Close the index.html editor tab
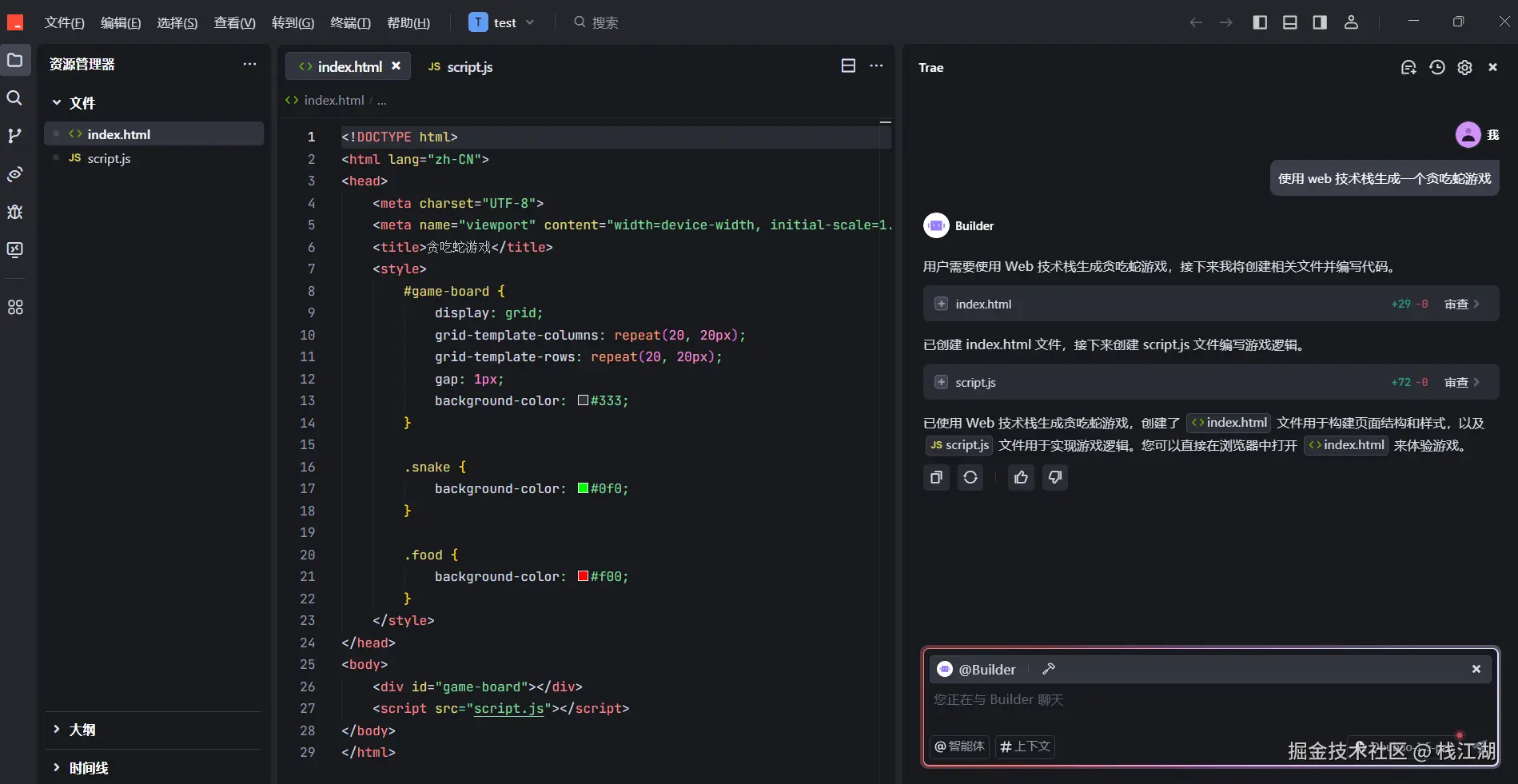This screenshot has height=784, width=1518. pos(396,66)
